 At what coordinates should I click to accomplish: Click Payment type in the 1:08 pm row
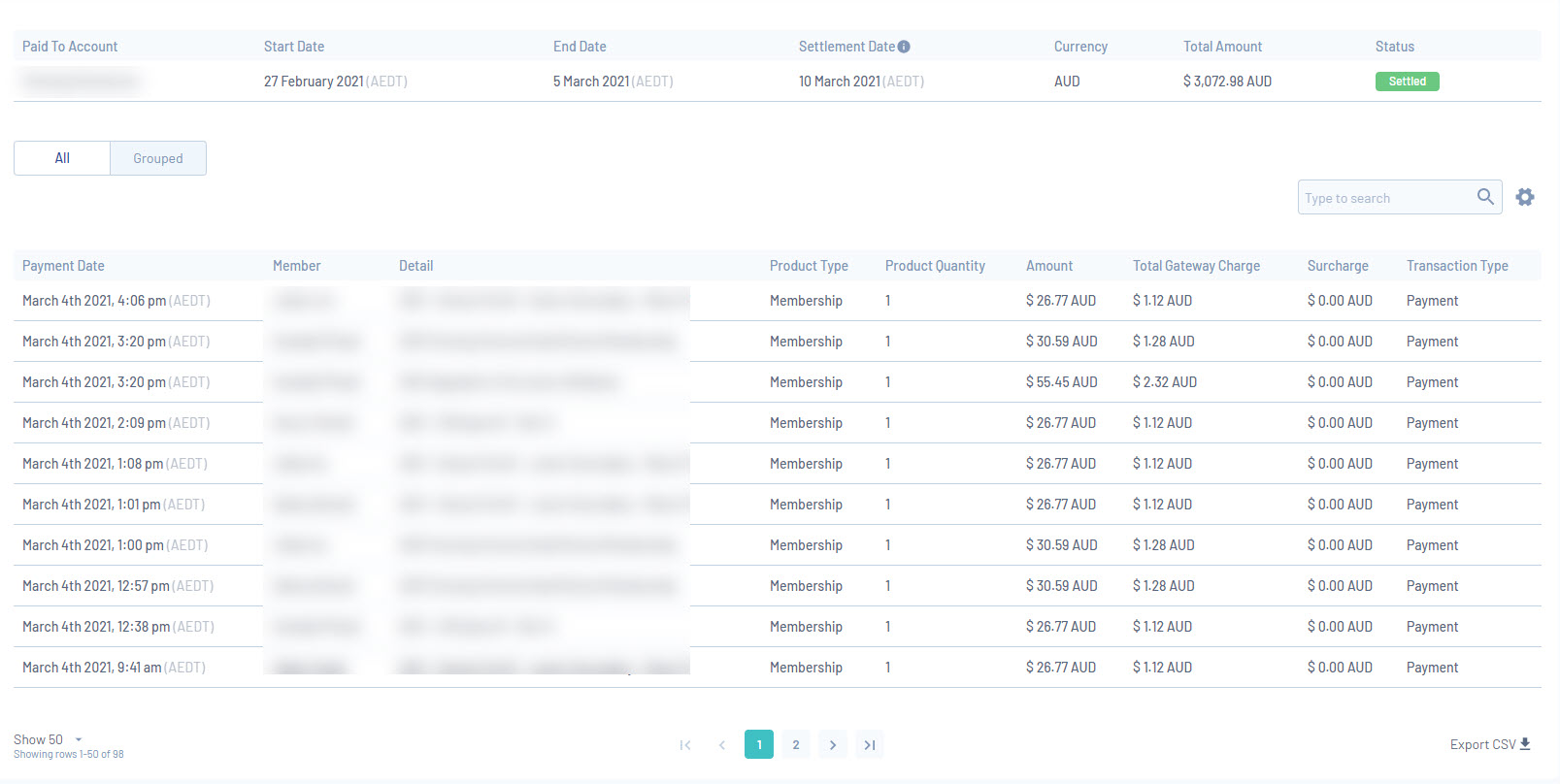(1432, 464)
